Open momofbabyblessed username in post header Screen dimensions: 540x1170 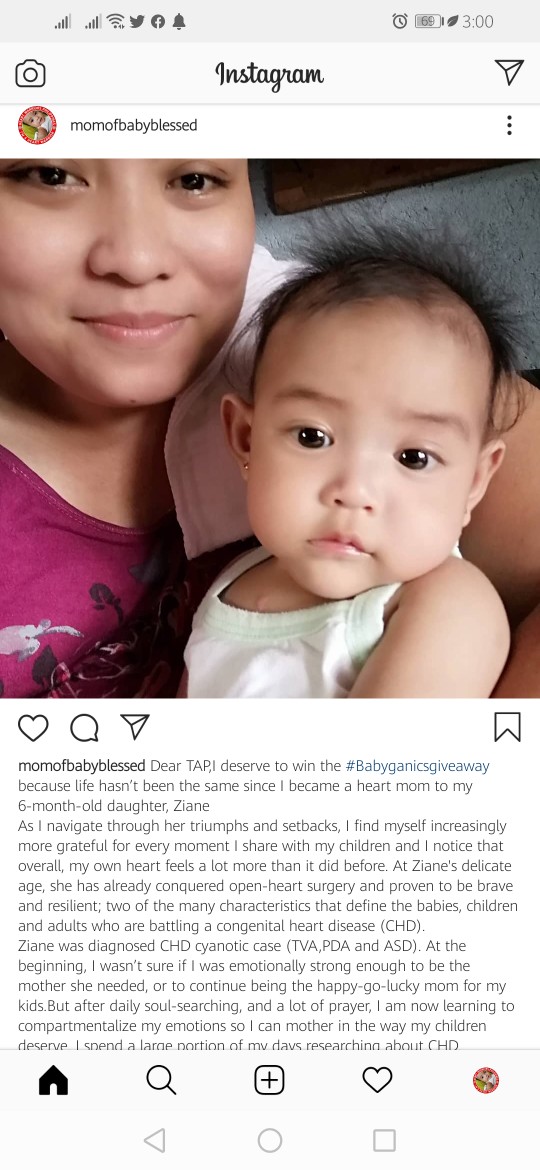pos(134,125)
